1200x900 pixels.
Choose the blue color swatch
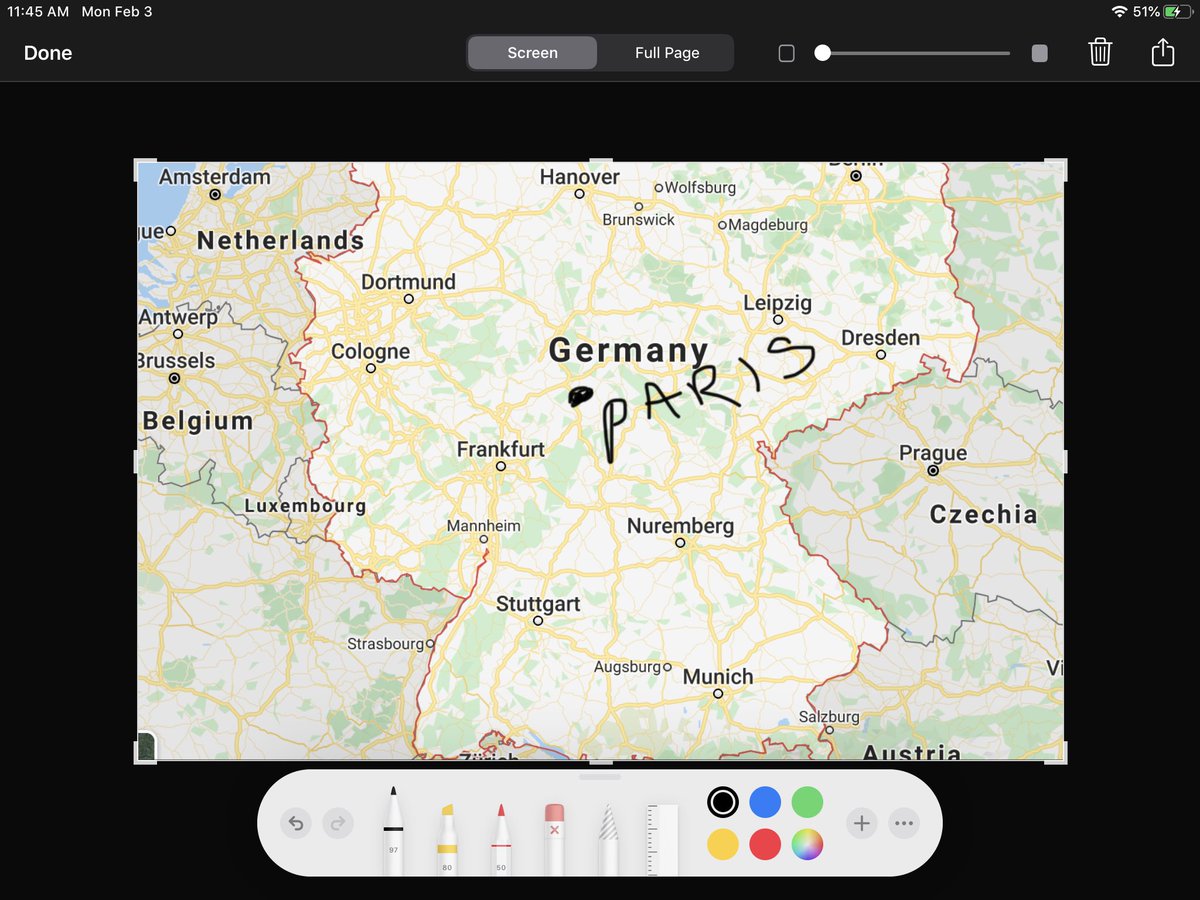coord(765,802)
